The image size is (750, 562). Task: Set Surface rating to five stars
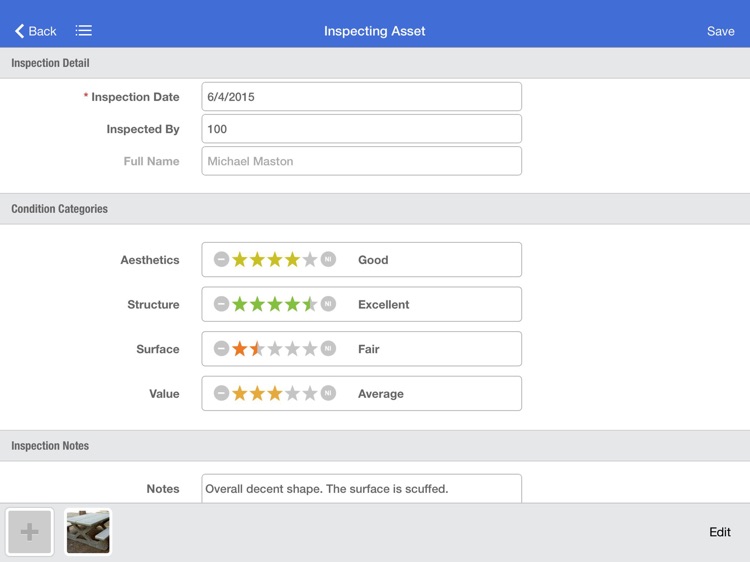[310, 348]
